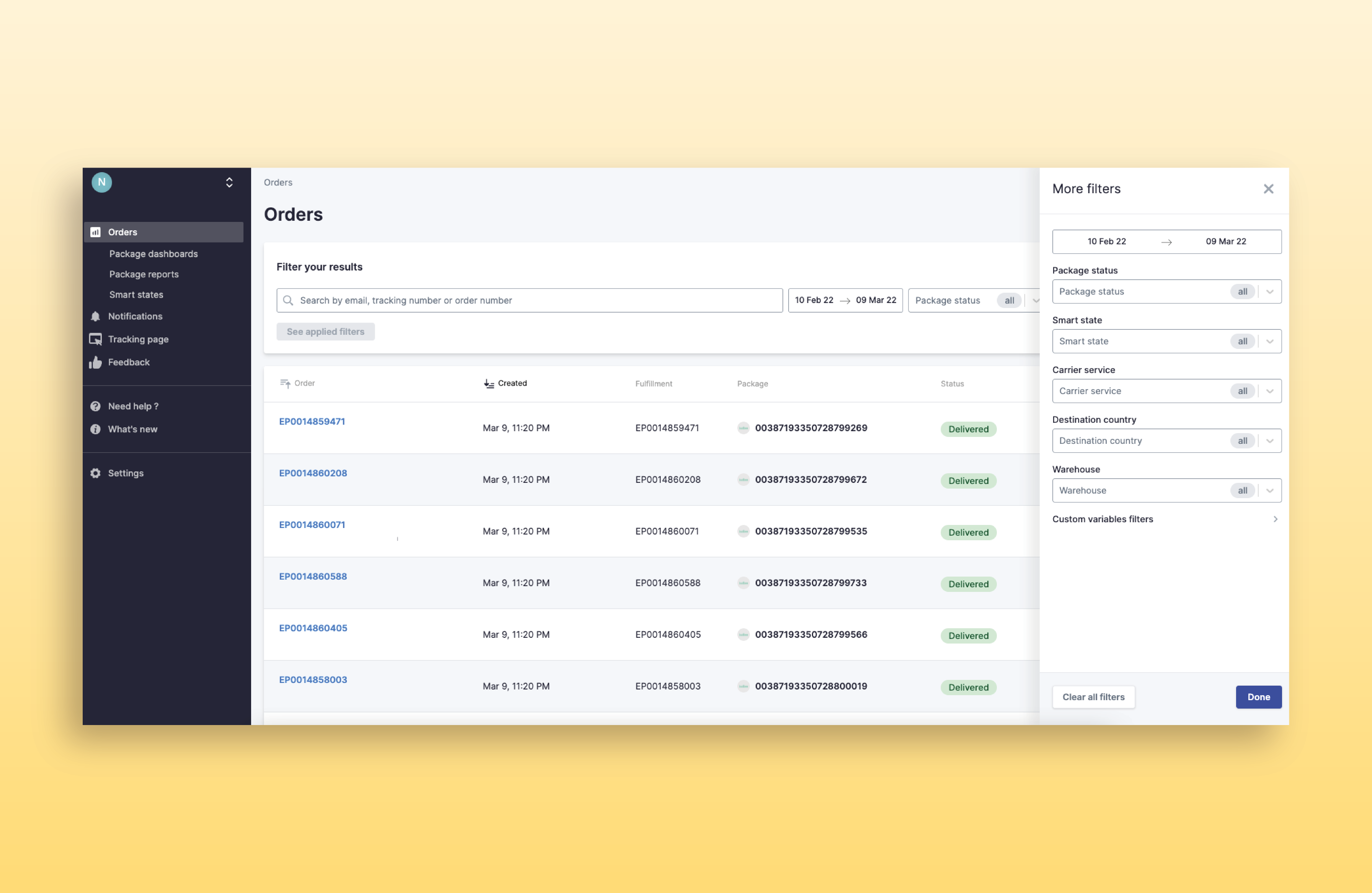Open Package reports in the sidebar
1372x893 pixels.
point(144,274)
